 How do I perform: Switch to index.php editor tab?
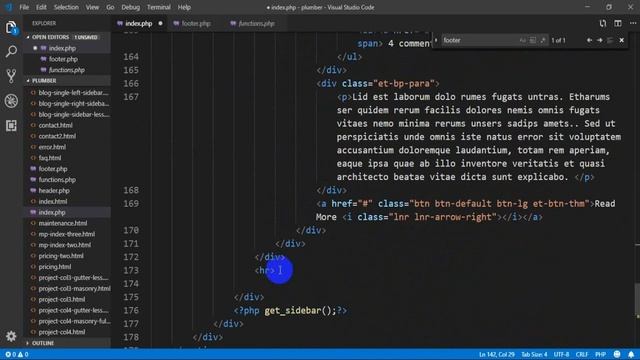click(x=139, y=23)
